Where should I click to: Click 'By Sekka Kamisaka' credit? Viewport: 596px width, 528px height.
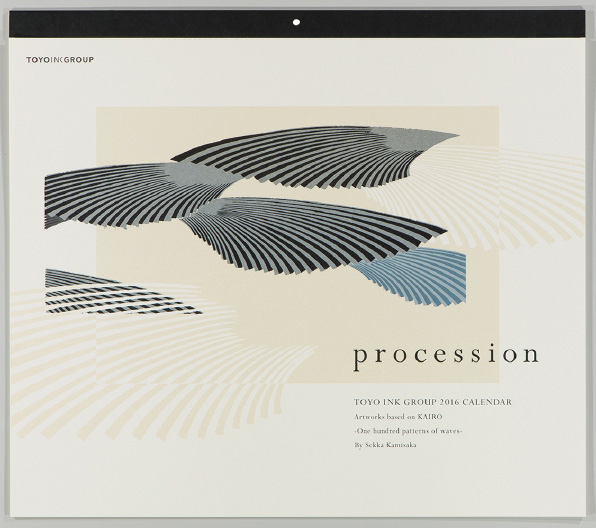pos(385,445)
